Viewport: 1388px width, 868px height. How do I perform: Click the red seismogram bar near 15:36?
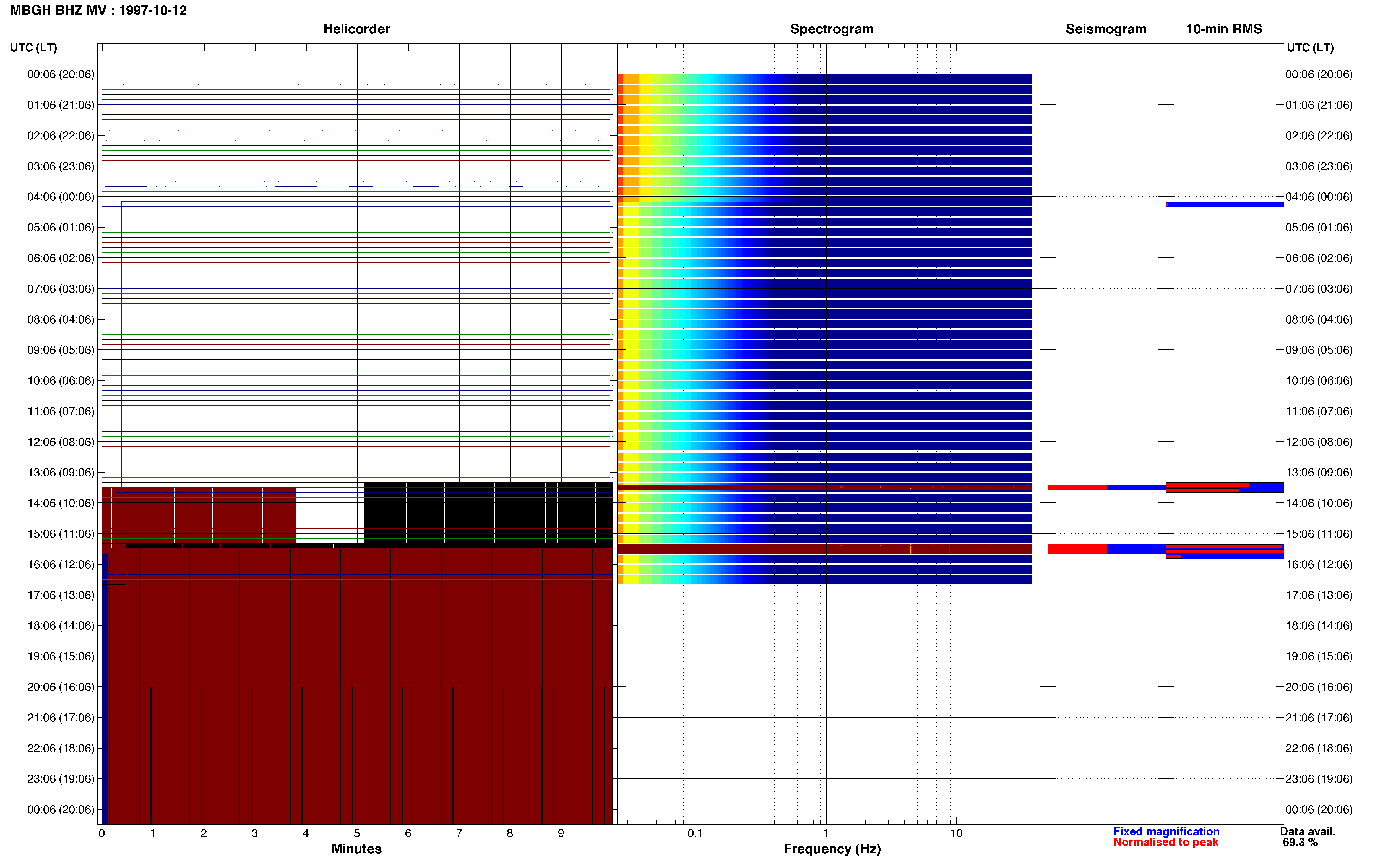pyautogui.click(x=1077, y=549)
